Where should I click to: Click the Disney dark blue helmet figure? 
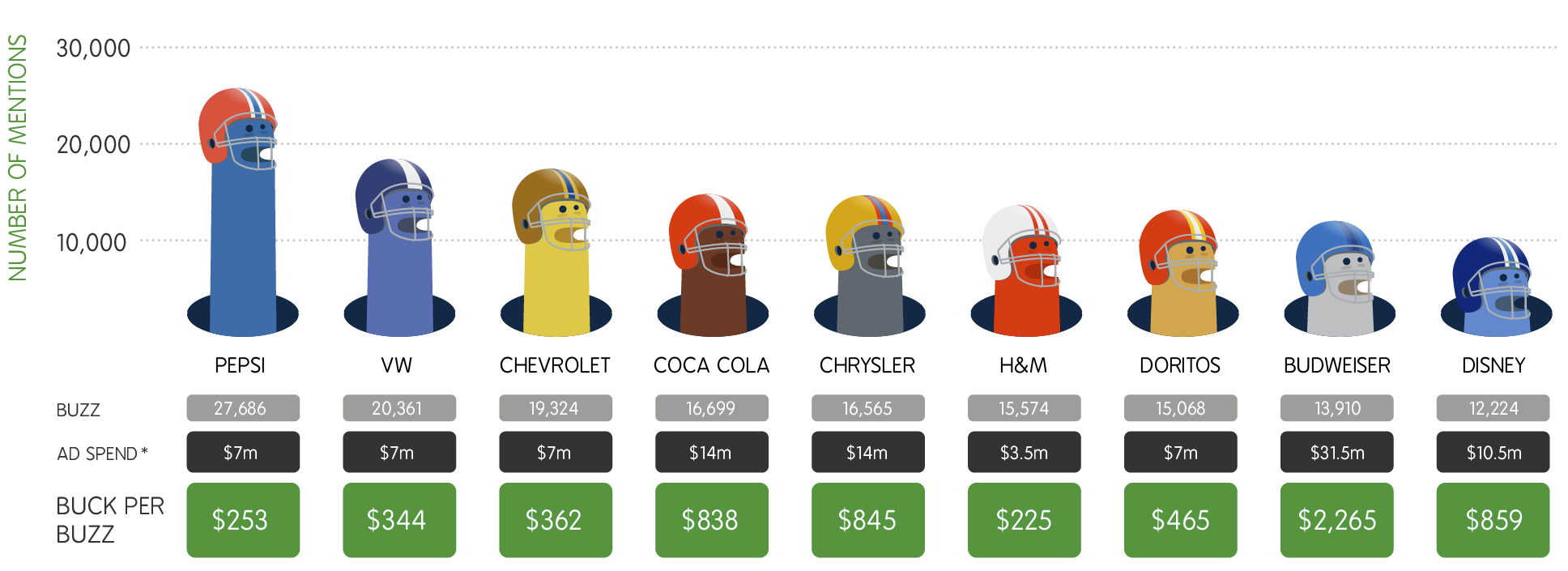coord(1494,286)
